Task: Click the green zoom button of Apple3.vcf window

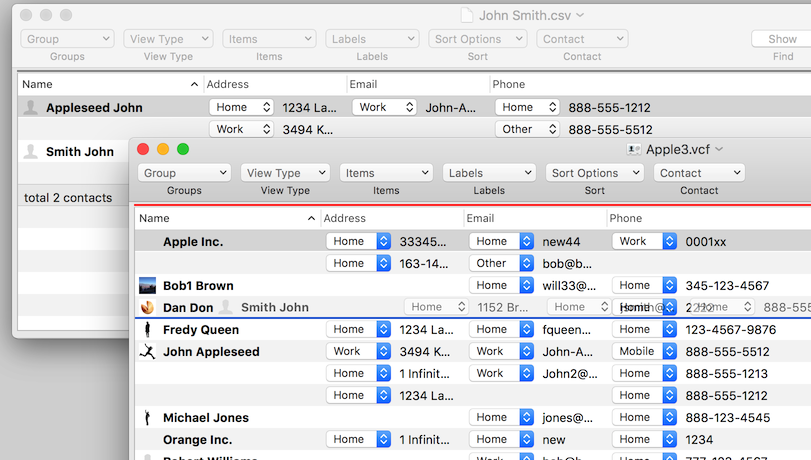Action: coord(183,150)
